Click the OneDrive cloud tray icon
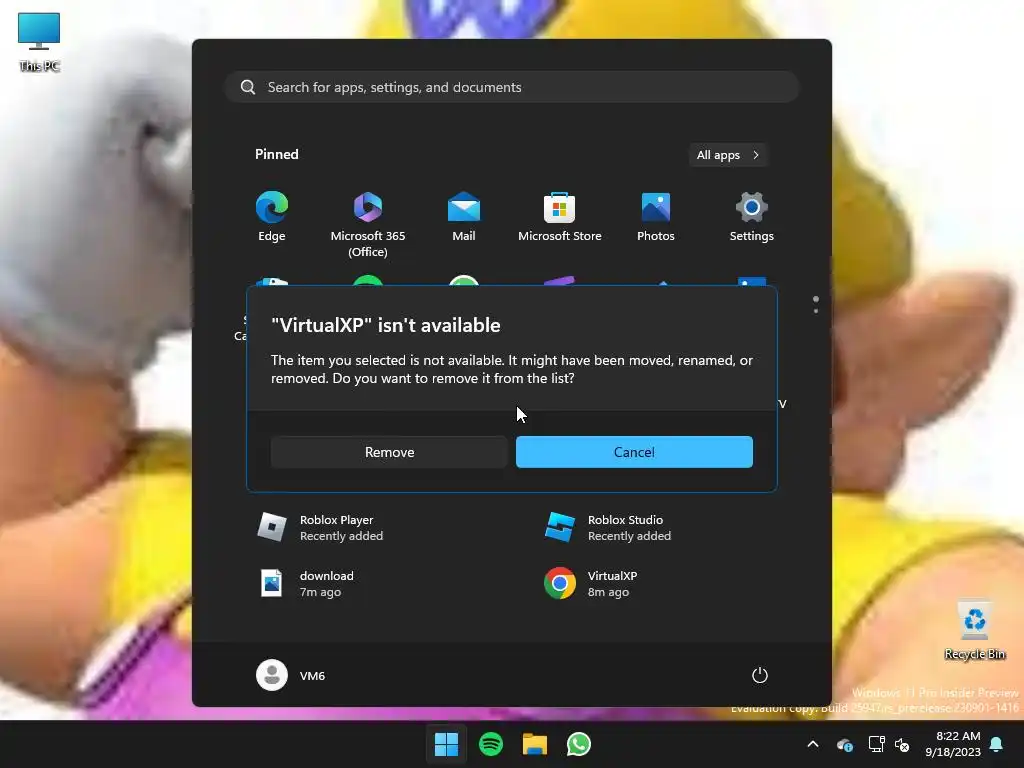Image resolution: width=1024 pixels, height=768 pixels. 844,744
